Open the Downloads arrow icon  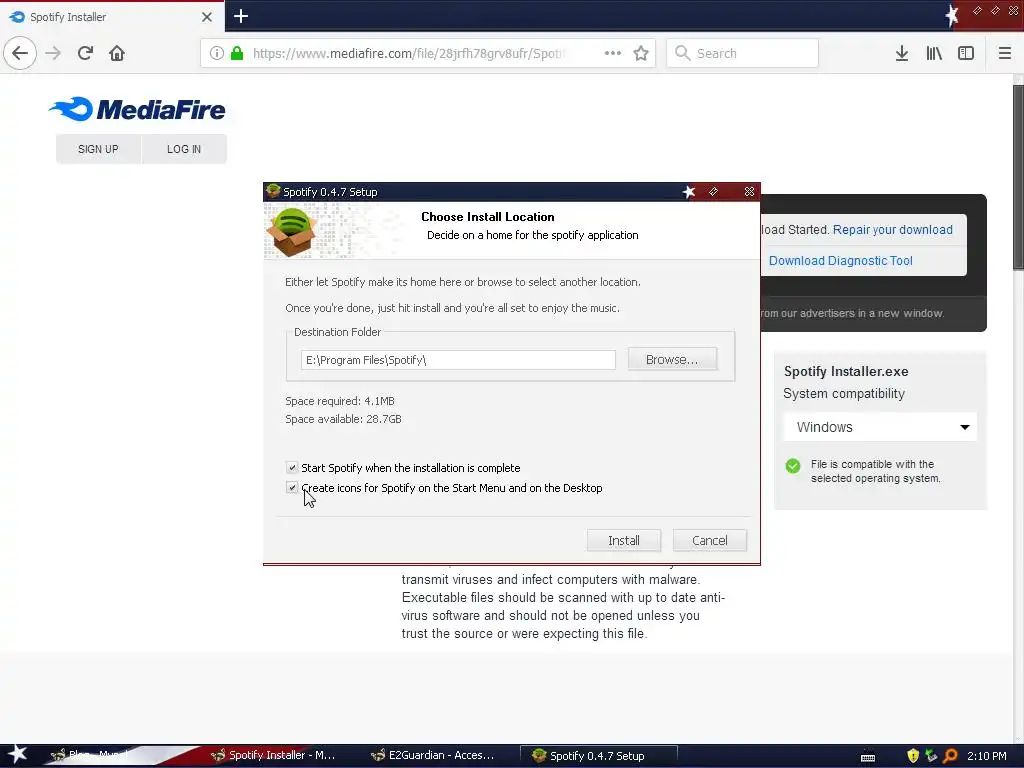pyautogui.click(x=901, y=53)
